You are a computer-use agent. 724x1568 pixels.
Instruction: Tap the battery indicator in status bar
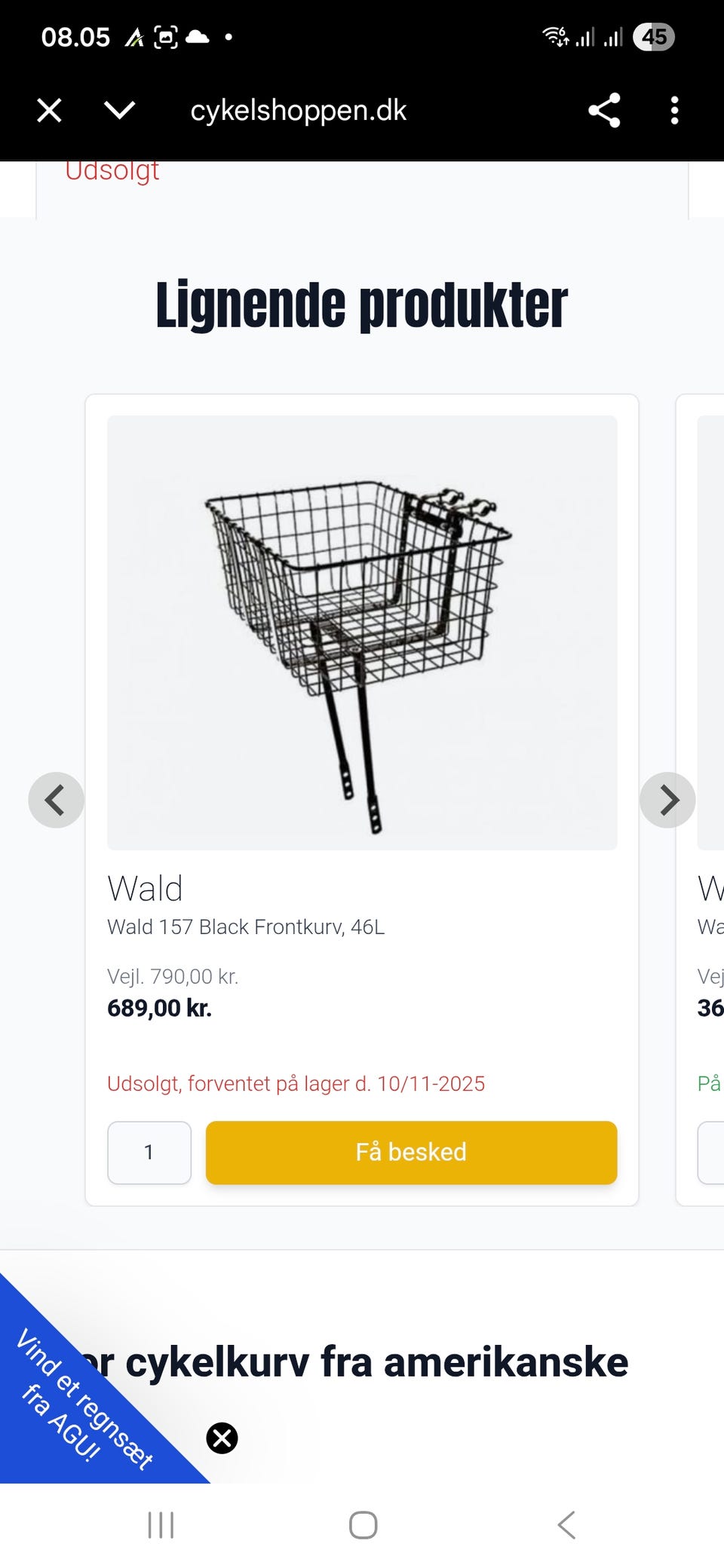click(653, 37)
